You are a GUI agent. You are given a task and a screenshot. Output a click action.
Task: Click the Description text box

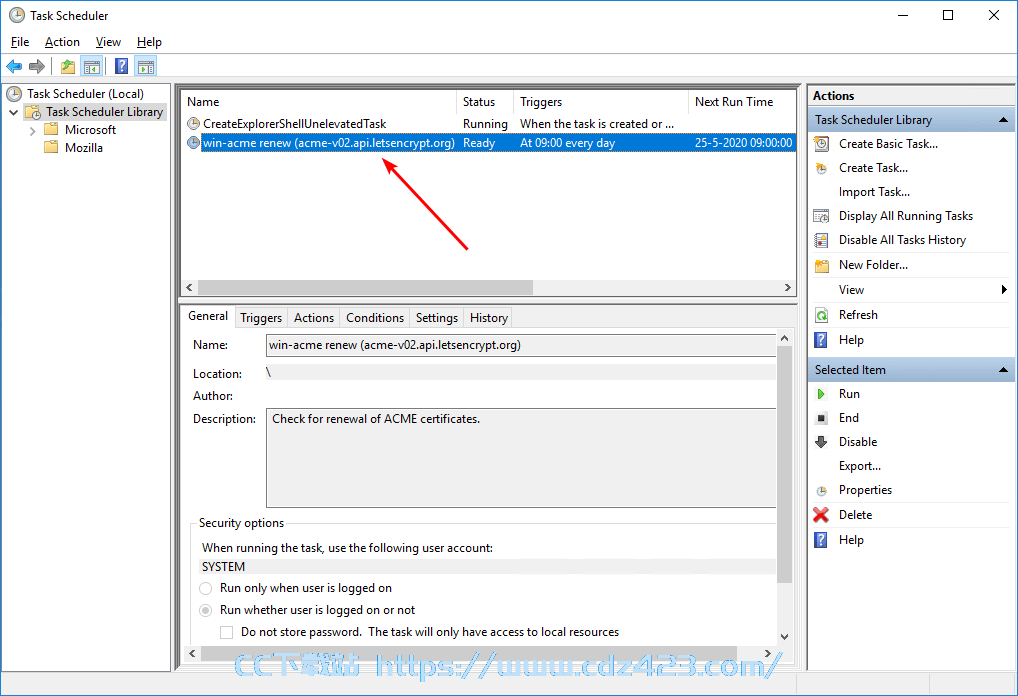(x=521, y=458)
